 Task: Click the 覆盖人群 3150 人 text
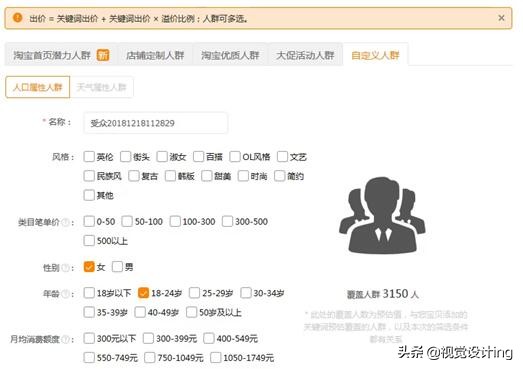[383, 294]
